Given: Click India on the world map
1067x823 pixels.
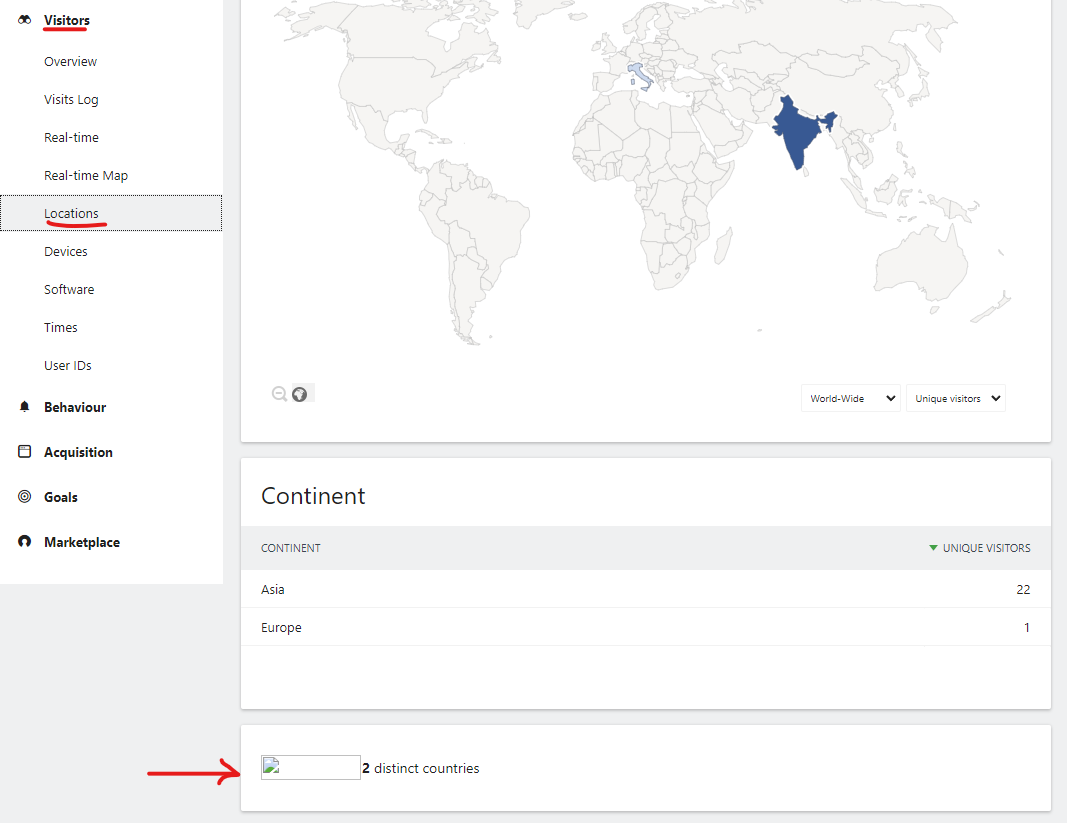Looking at the screenshot, I should [798, 134].
